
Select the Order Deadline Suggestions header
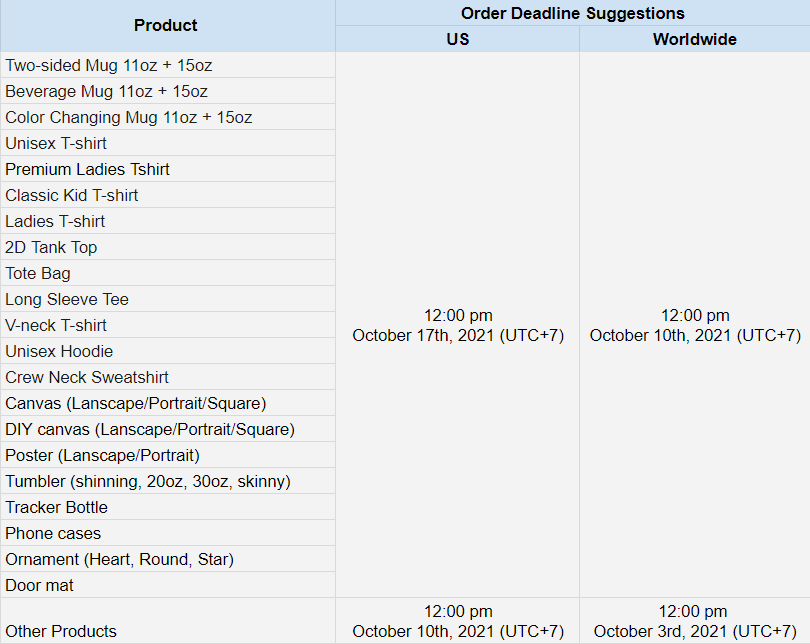click(x=572, y=13)
